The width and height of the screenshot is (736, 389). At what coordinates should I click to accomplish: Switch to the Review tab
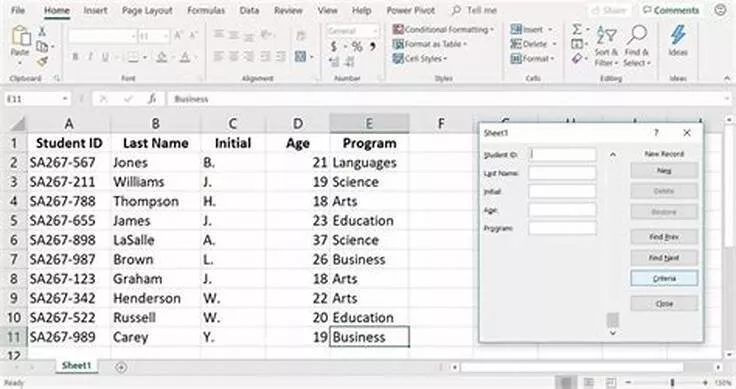point(288,10)
